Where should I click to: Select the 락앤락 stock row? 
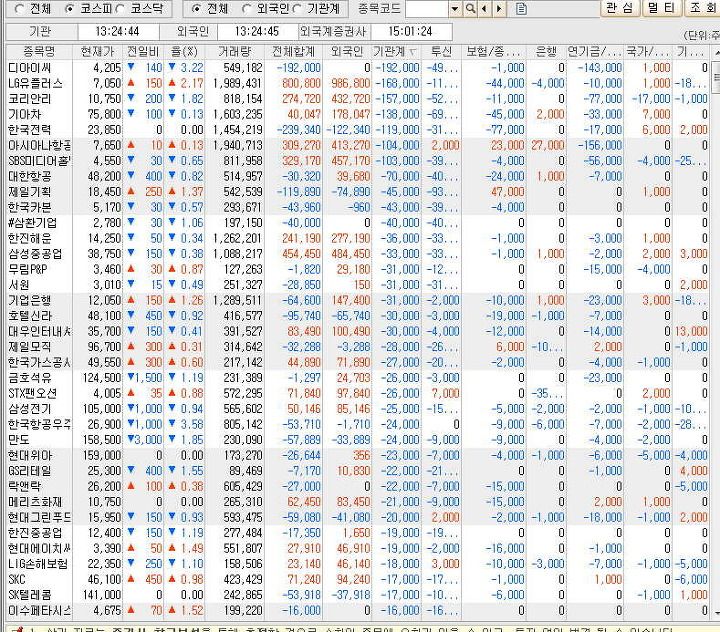click(x=358, y=486)
